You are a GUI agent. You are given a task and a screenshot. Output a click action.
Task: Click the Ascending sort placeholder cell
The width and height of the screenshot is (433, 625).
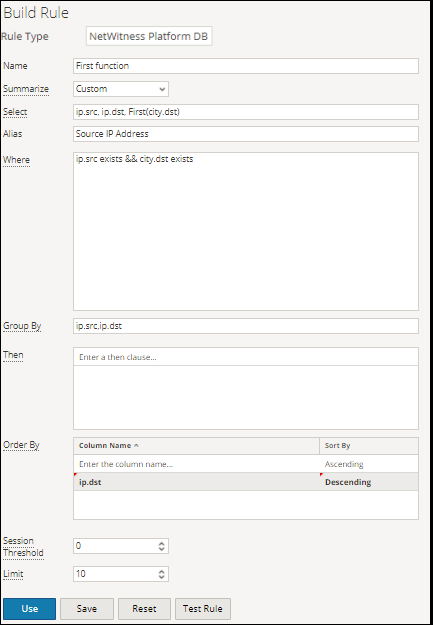(369, 464)
